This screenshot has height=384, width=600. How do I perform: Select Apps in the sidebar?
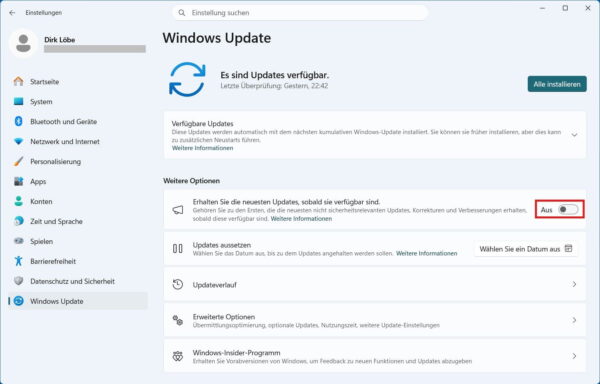click(x=78, y=181)
